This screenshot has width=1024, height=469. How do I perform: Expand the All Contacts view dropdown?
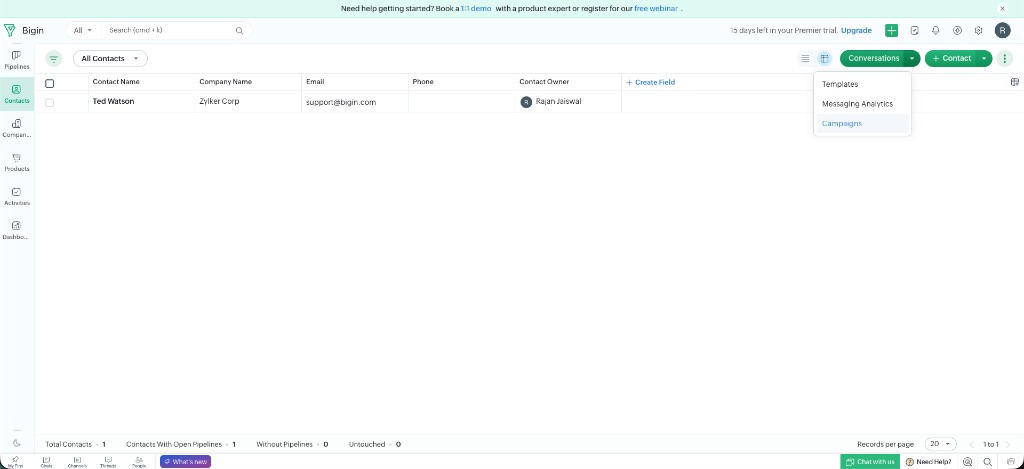[x=110, y=59]
